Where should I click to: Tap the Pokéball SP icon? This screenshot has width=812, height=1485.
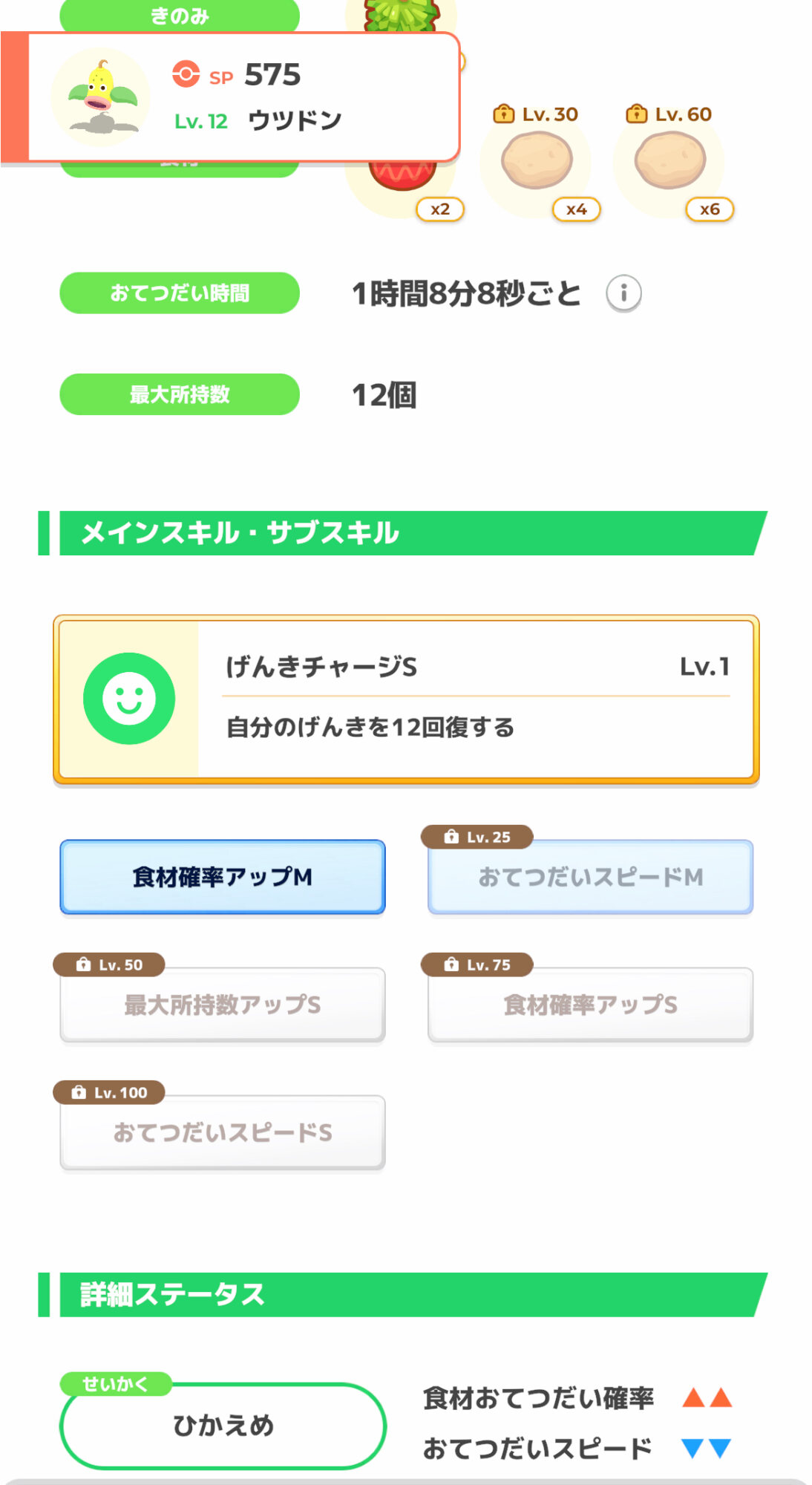click(186, 74)
